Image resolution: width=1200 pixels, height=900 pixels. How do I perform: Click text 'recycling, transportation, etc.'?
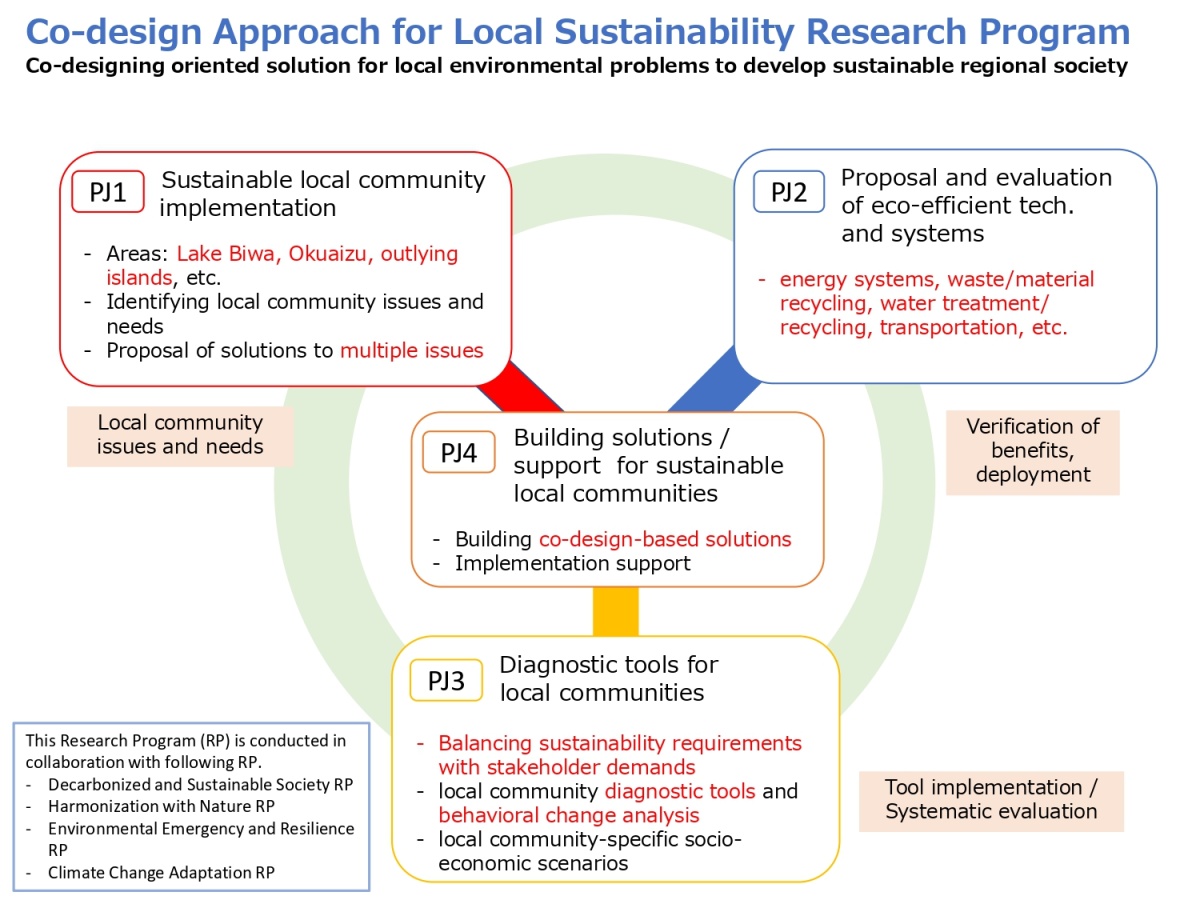(x=924, y=327)
